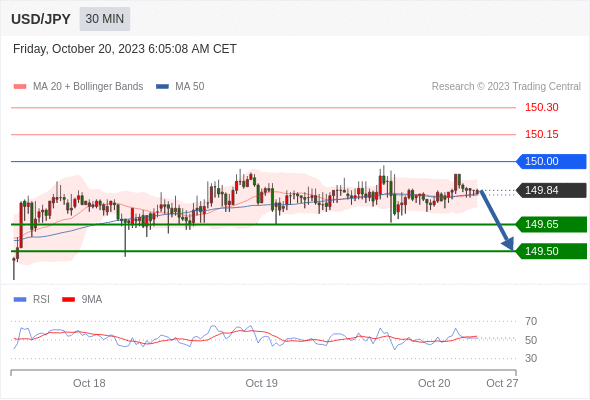Screen dimensions: 590x400
Task: Select the USD/JPY pair title
Action: point(41,19)
